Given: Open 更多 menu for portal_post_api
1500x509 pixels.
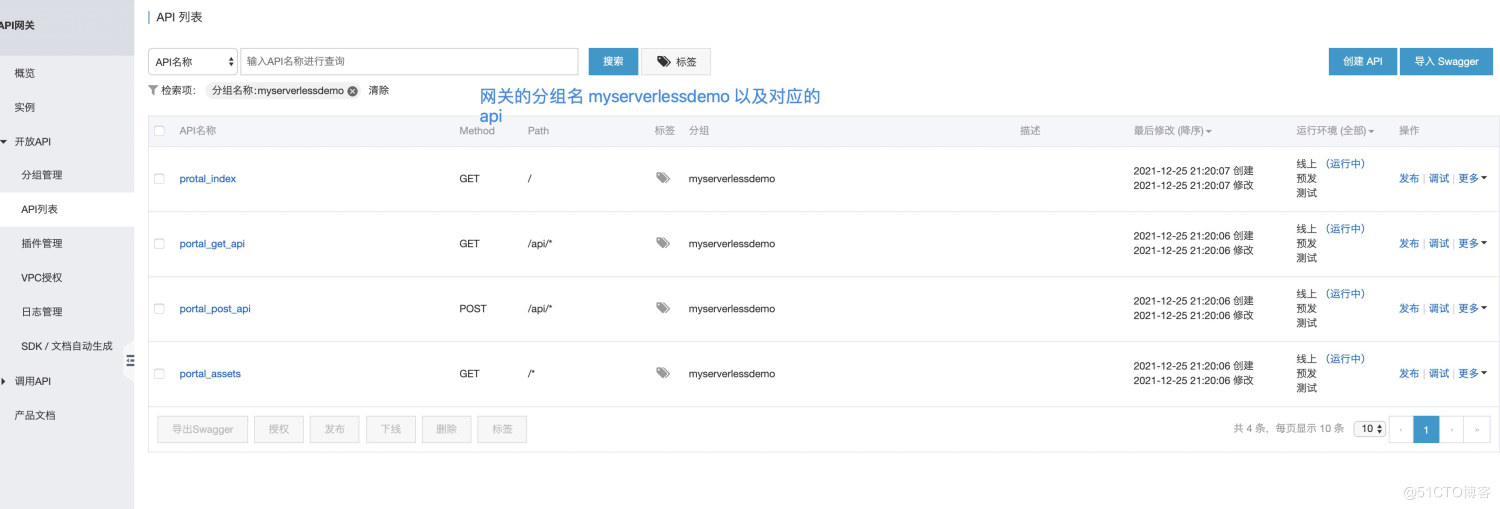Looking at the screenshot, I should [1472, 308].
